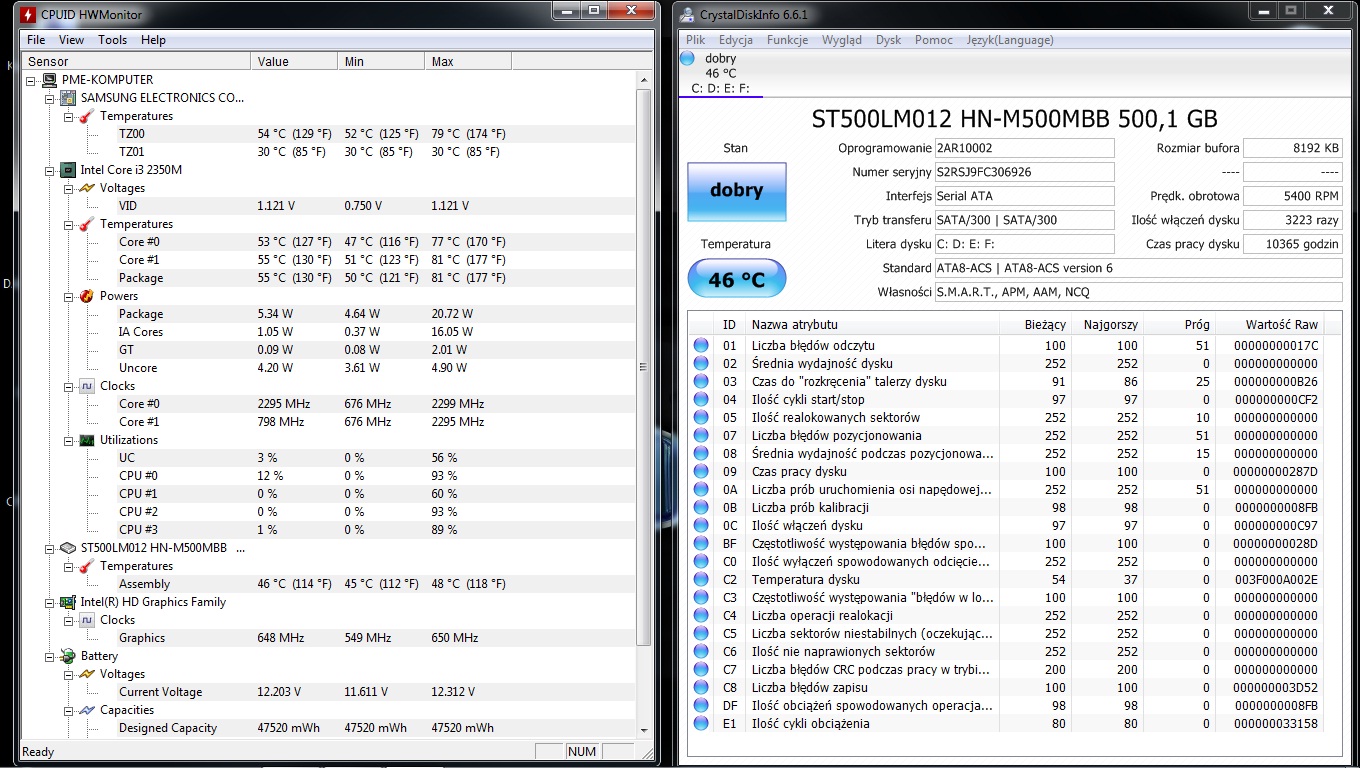The width and height of the screenshot is (1360, 770).
Task: Click the disk health circle above drive letters
Action: click(687, 58)
